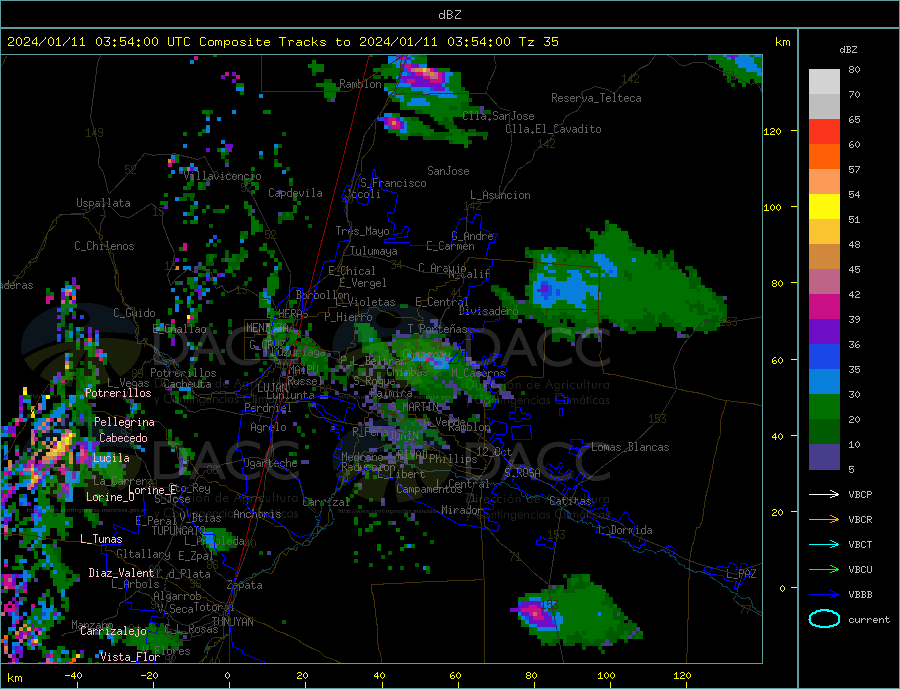The width and height of the screenshot is (900, 689).
Task: Click the green VBCU arrow legend icon
Action: click(x=824, y=569)
